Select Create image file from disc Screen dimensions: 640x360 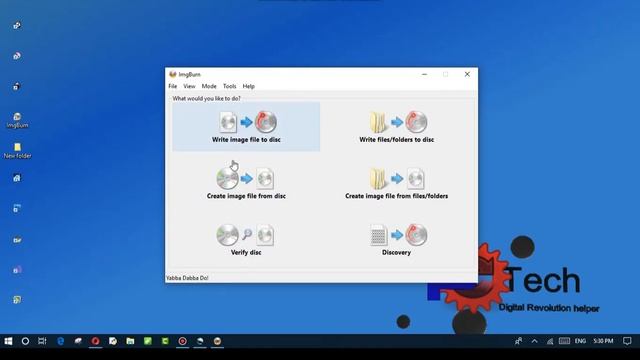coord(246,183)
